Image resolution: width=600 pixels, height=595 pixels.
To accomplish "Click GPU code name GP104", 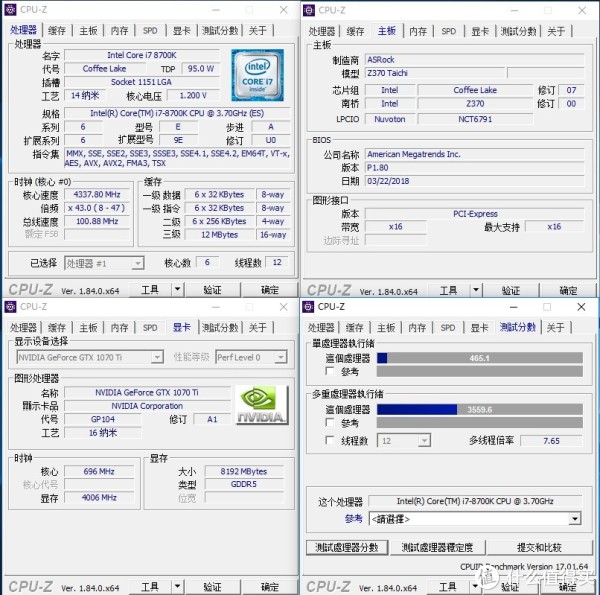I will point(103,419).
